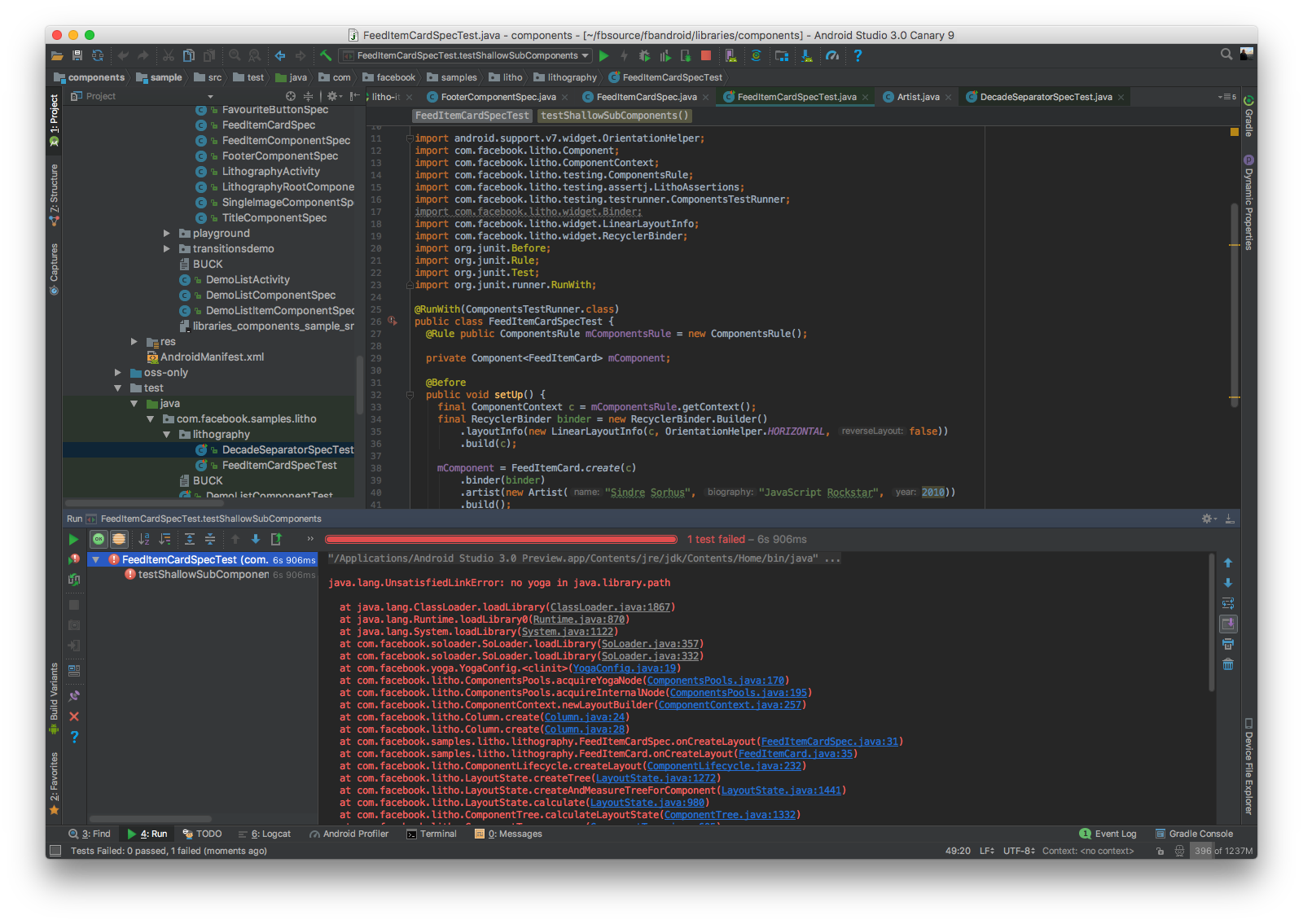Toggle the Favorites tool window stripe
Image resolution: width=1303 pixels, height=924 pixels.
pos(54,783)
